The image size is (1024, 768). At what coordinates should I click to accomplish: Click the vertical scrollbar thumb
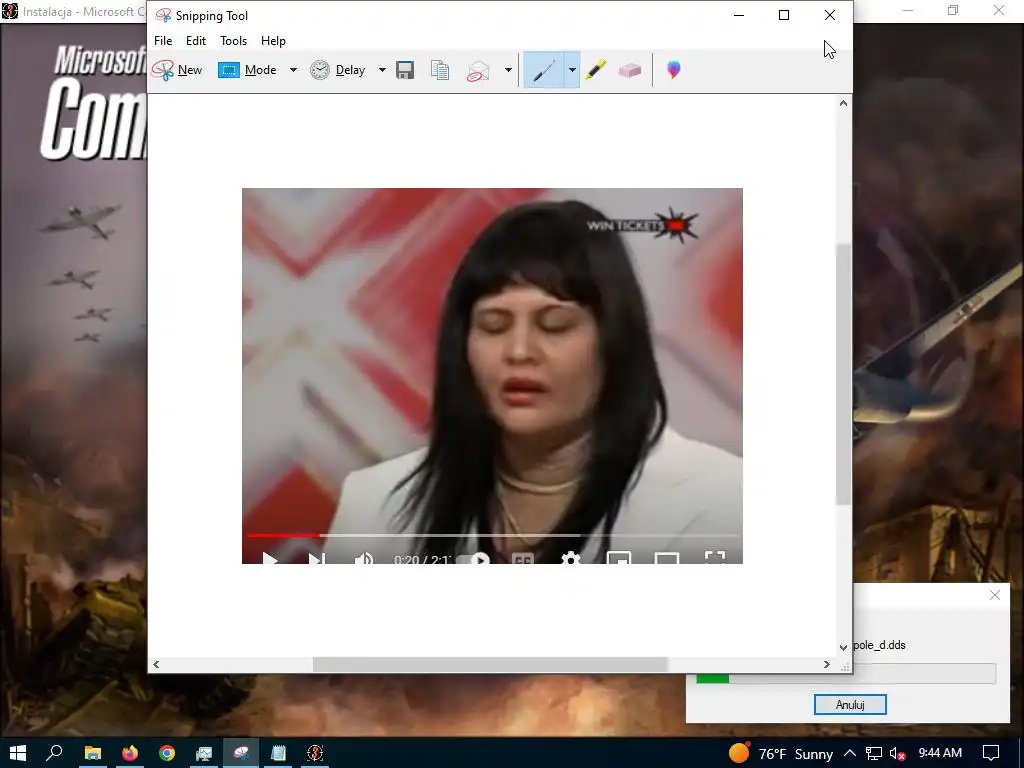[843, 374]
